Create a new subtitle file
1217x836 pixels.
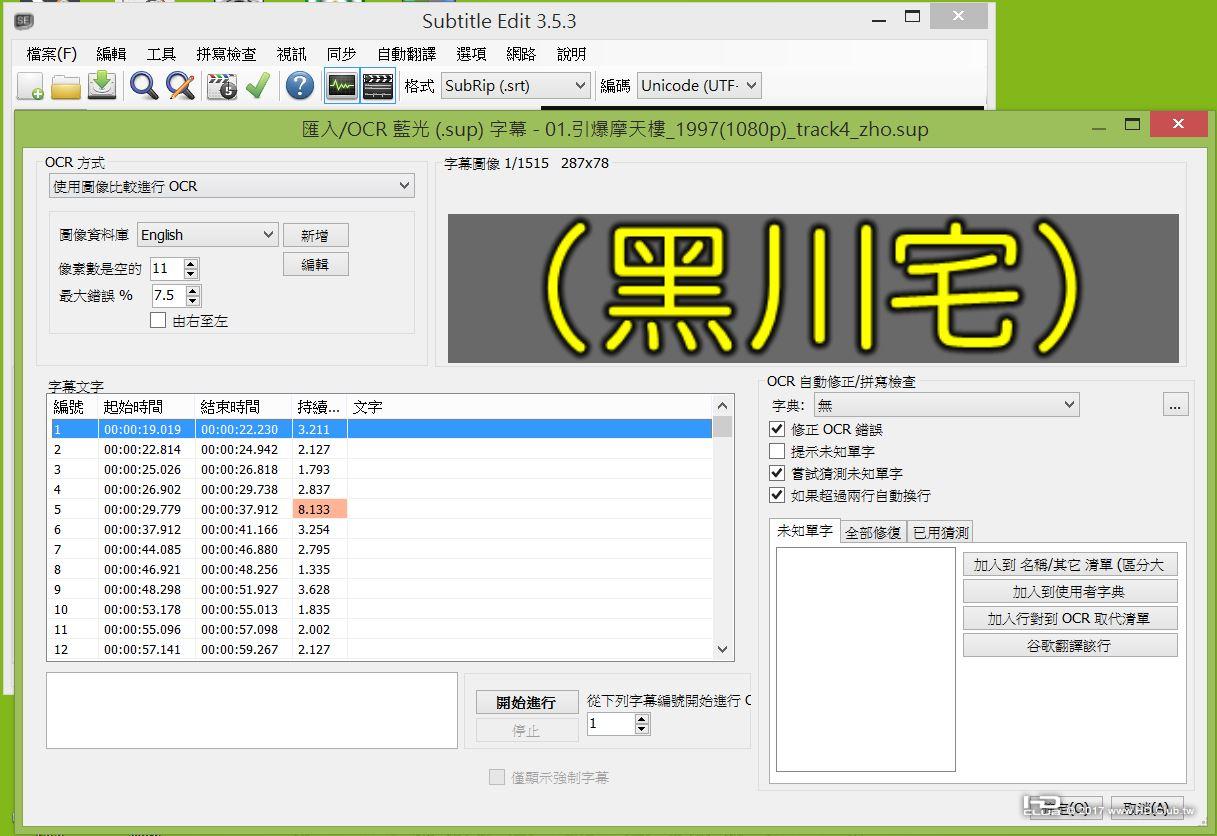pos(28,86)
